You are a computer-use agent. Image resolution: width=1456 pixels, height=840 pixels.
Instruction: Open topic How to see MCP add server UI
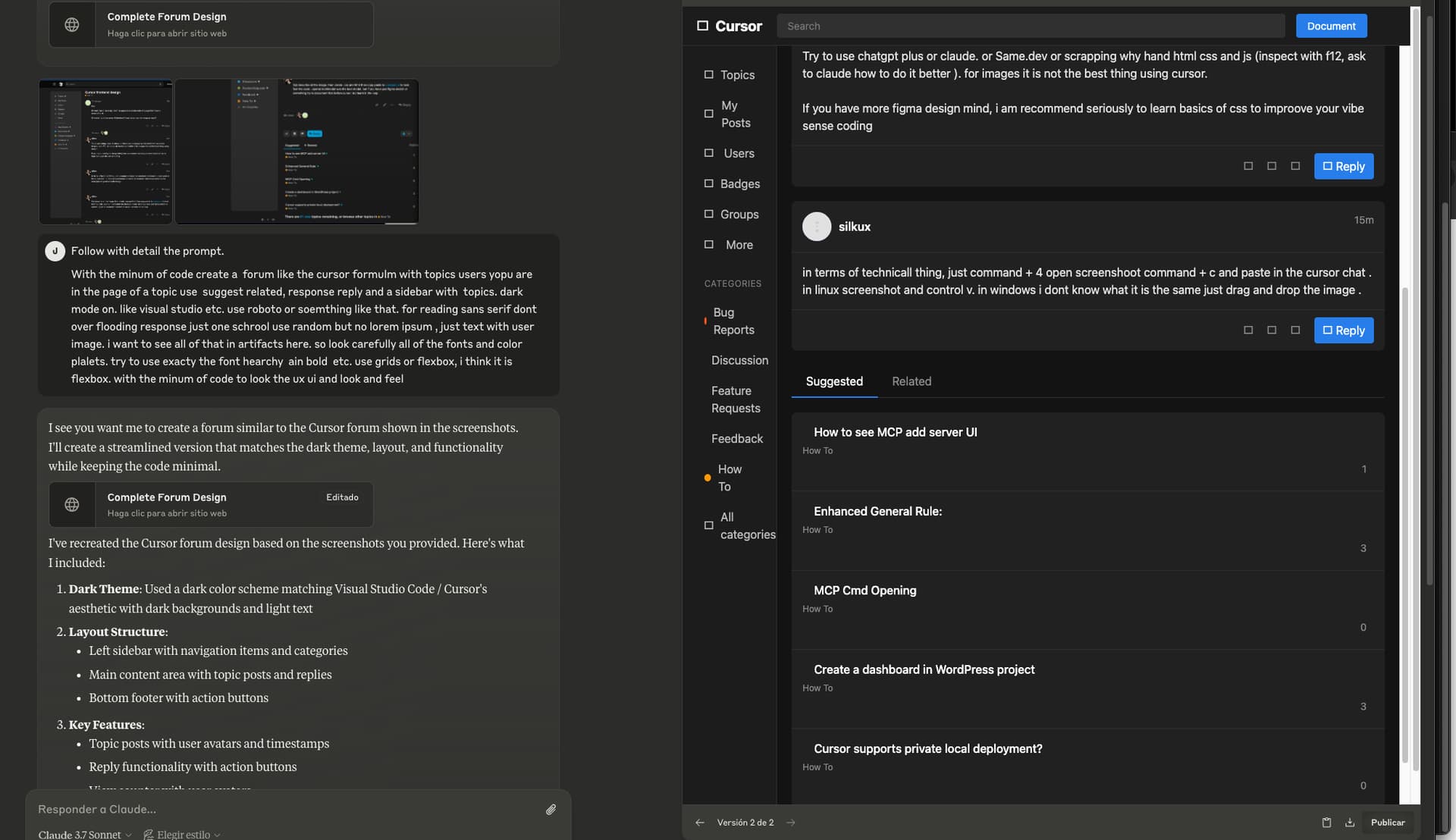point(895,432)
